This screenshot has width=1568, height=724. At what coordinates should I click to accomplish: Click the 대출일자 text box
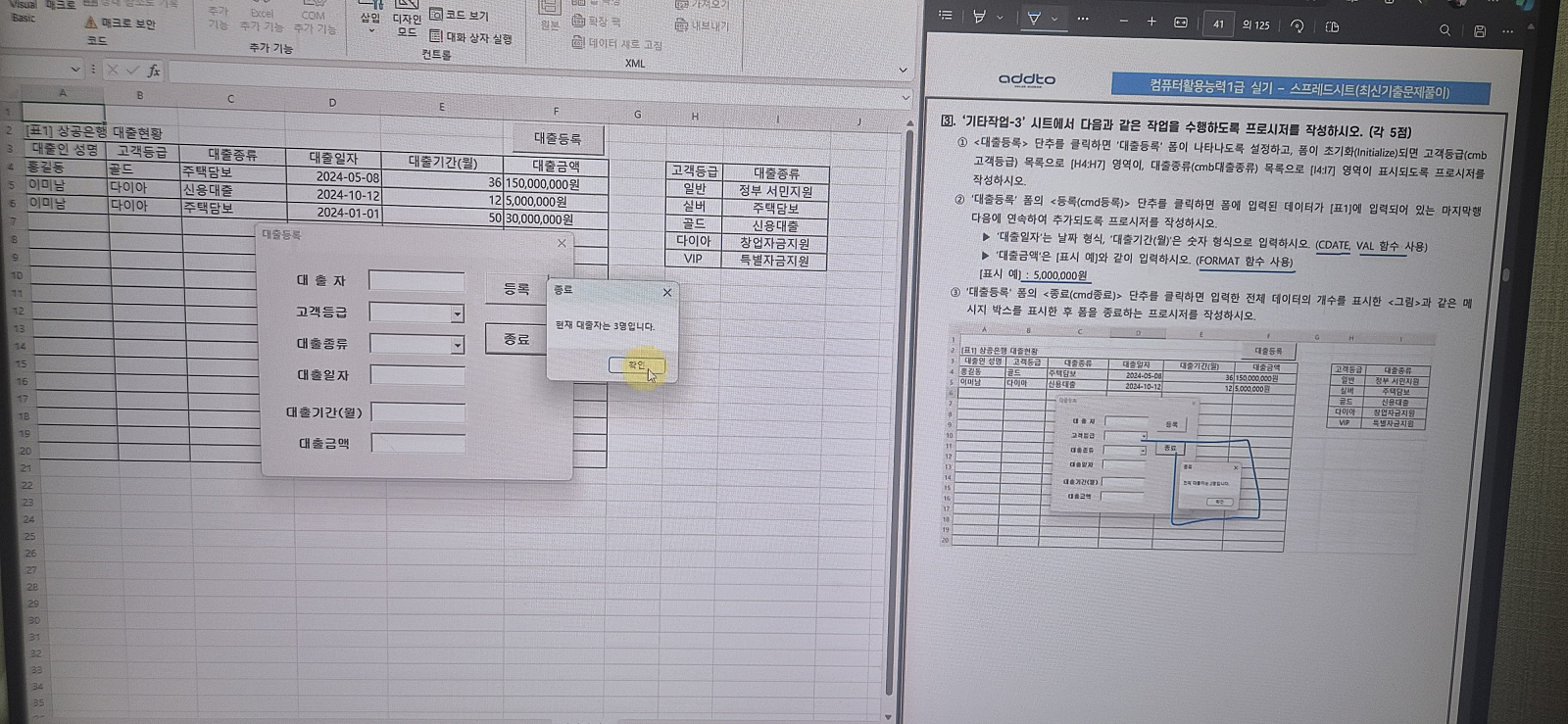tap(417, 376)
